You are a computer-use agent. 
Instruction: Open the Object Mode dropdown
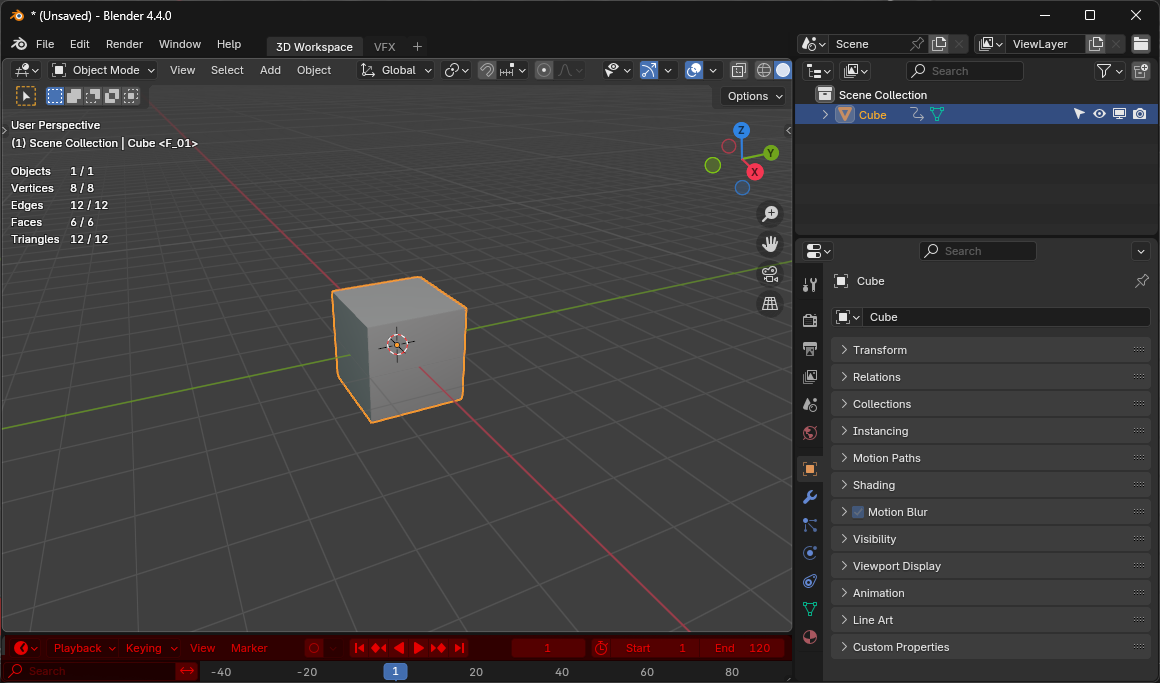point(103,70)
